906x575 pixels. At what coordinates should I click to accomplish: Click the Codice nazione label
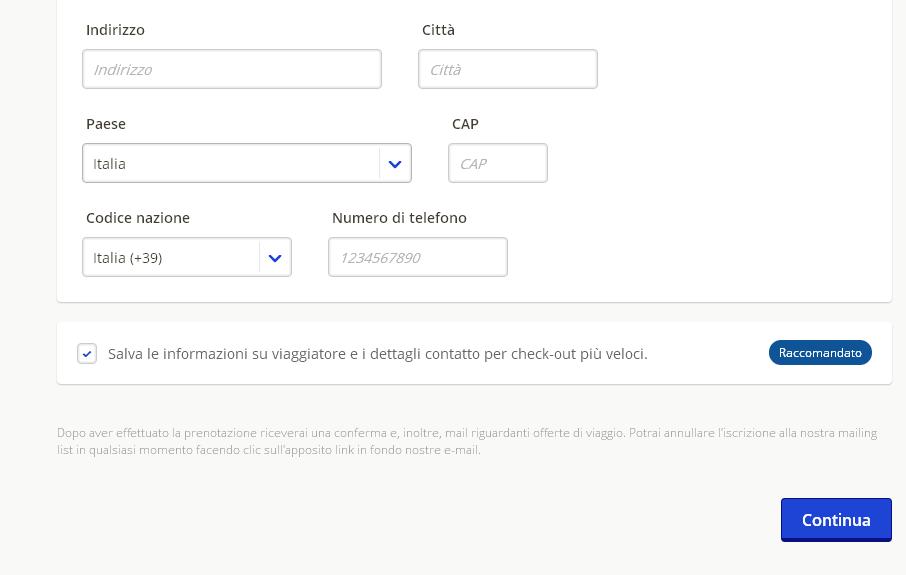[x=137, y=218]
